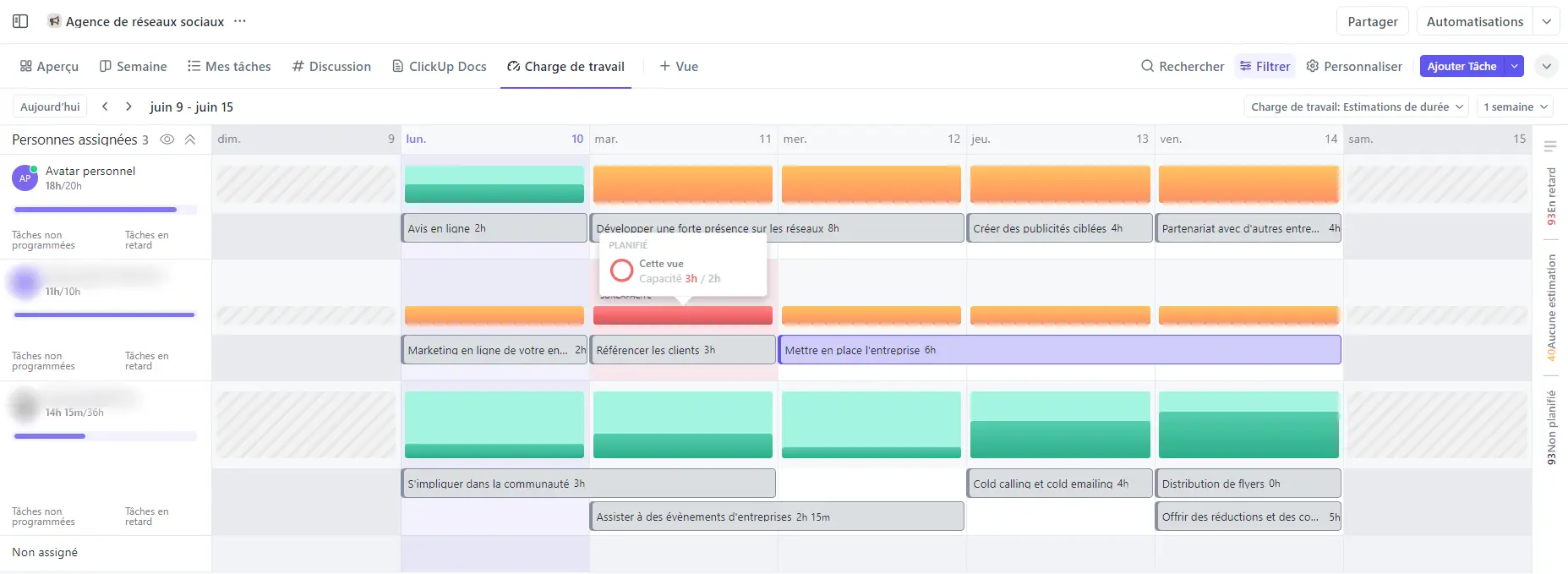Click Avatar personnel capacity progress bar
Screen dimensions: 1568x574
coord(105,210)
